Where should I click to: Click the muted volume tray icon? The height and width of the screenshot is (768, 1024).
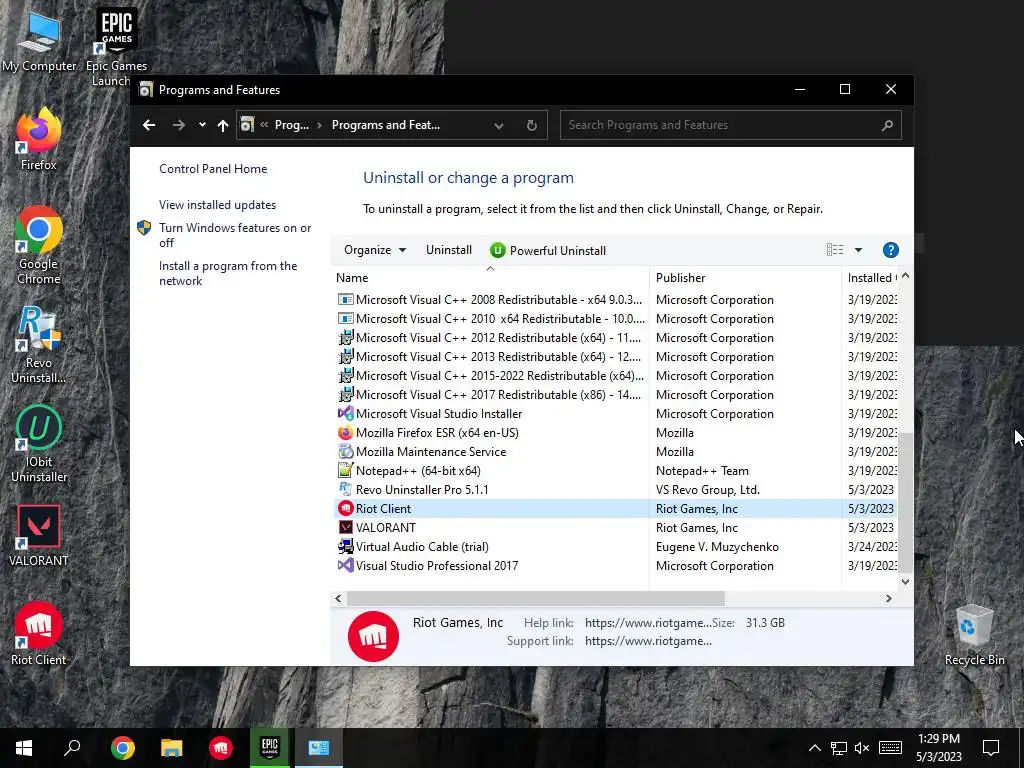click(862, 748)
